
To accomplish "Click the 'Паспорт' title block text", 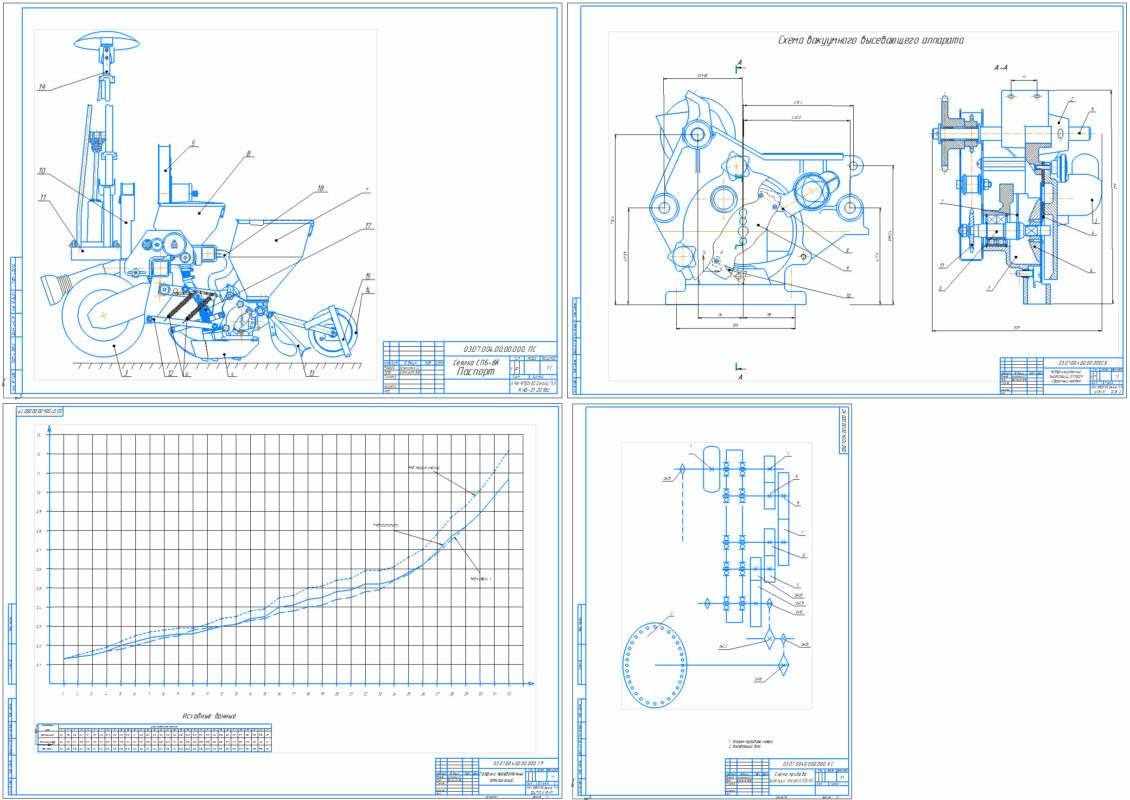I will (474, 373).
